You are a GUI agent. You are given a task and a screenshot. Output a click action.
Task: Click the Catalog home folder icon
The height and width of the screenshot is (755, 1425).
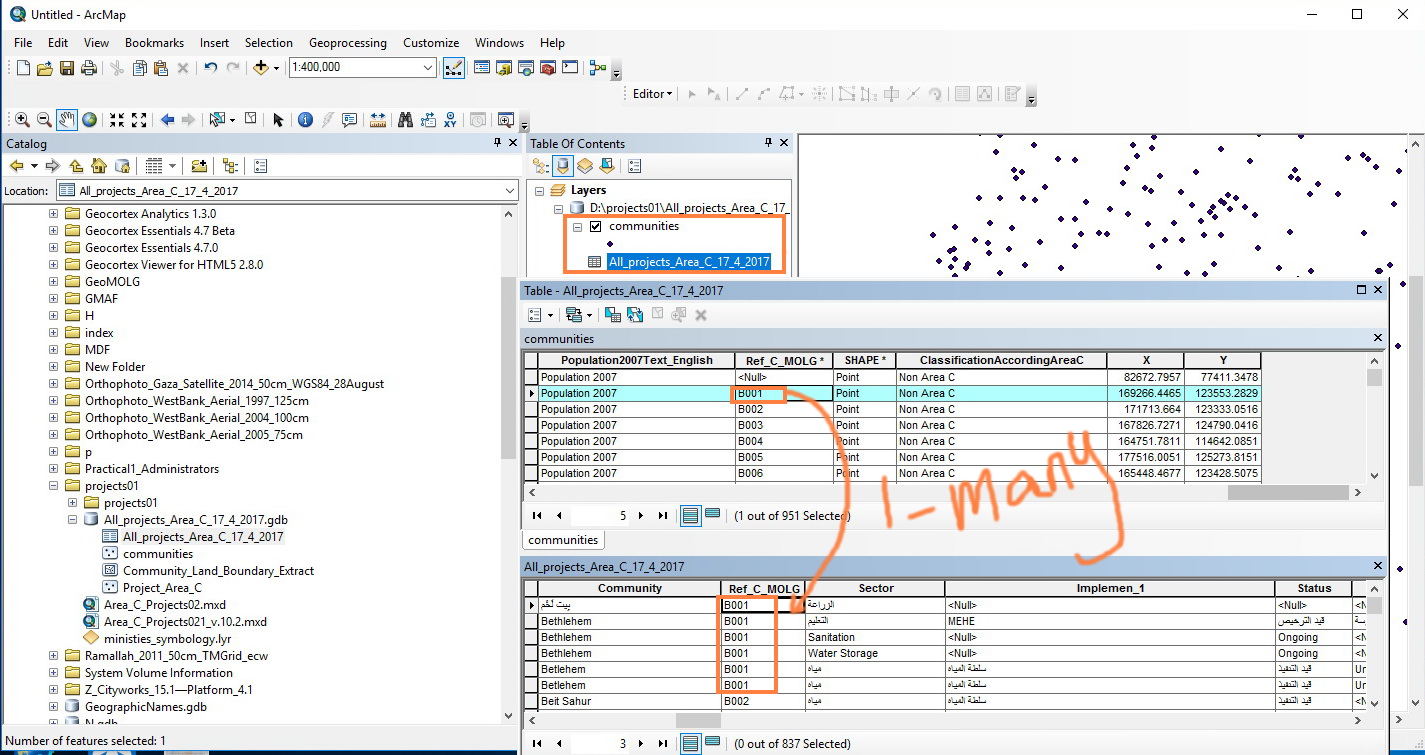pos(99,166)
